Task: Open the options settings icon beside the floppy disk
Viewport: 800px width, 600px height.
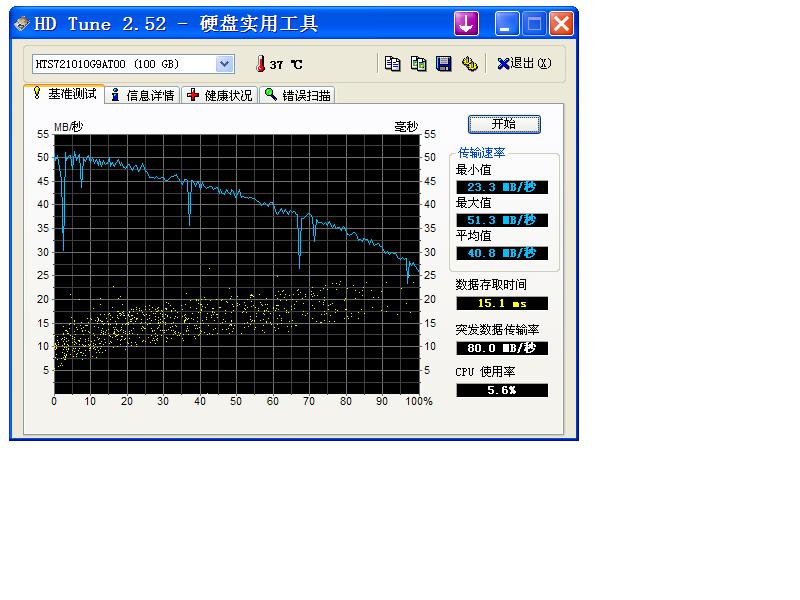Action: tap(470, 64)
